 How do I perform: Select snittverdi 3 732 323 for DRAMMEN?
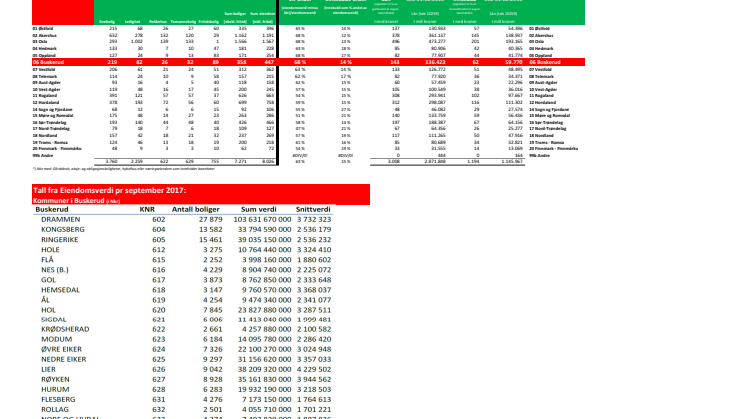314,219
